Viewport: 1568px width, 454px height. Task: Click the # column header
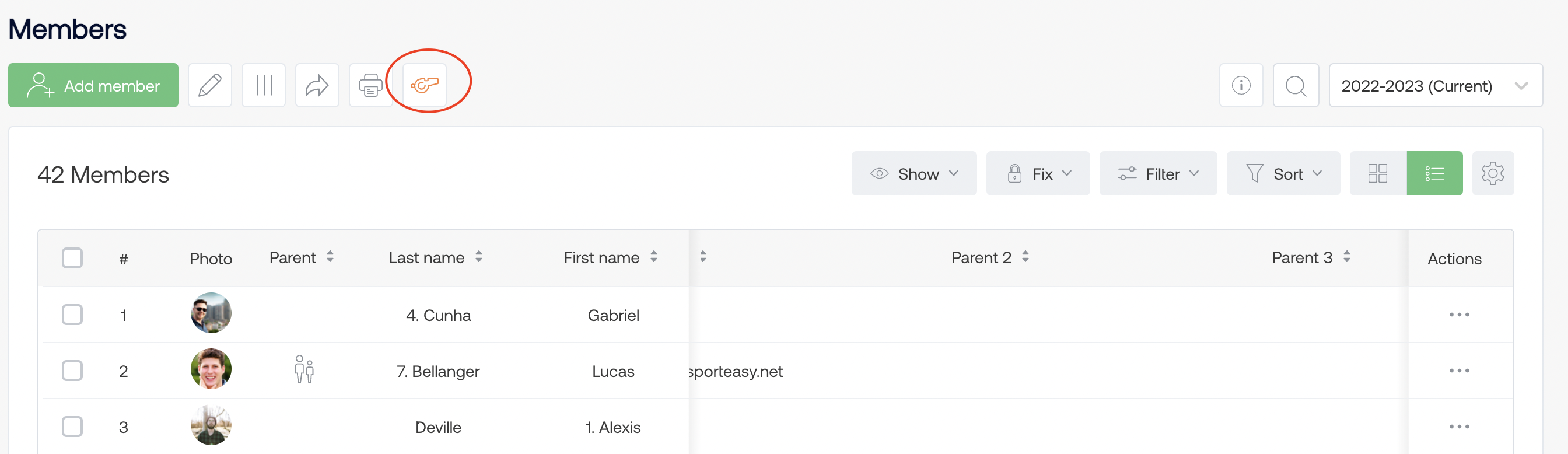coord(124,259)
